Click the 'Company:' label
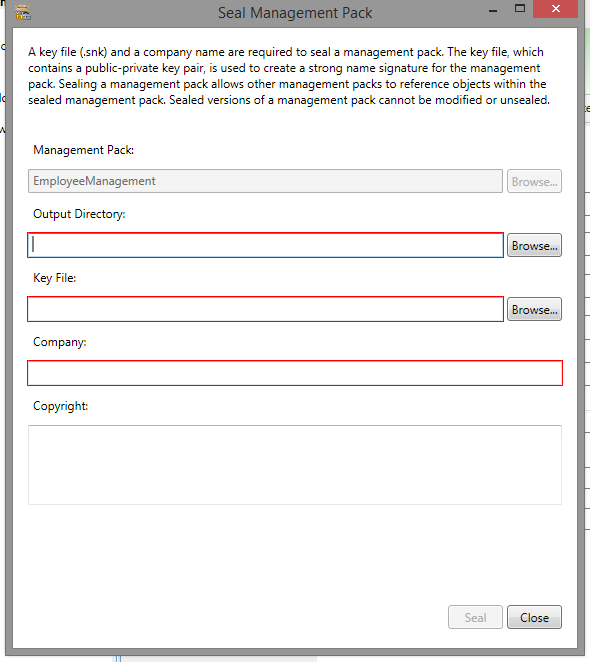 (x=60, y=342)
